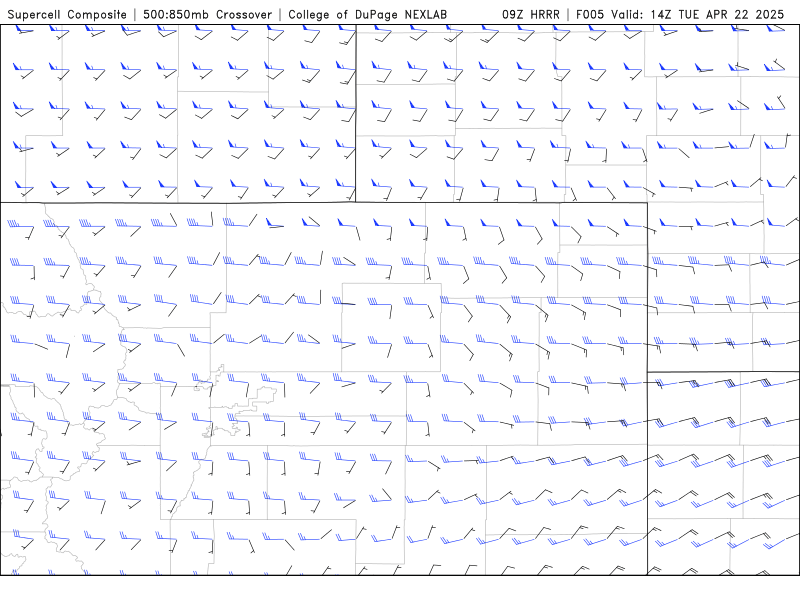Image resolution: width=800 pixels, height=600 pixels.
Task: Click the 'F005' forecast hour text
Action: click(x=590, y=15)
